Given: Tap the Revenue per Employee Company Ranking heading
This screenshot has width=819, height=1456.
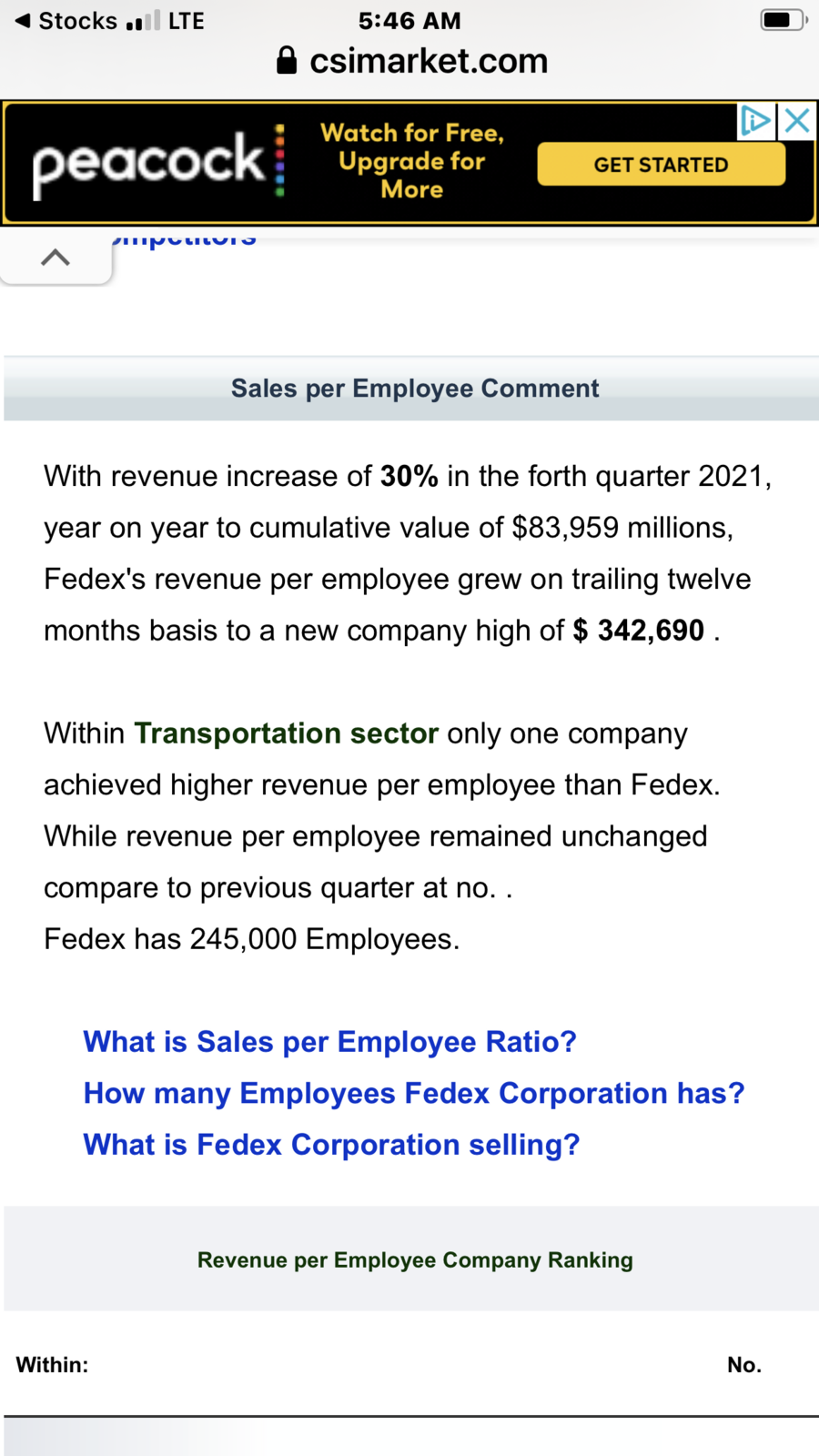Looking at the screenshot, I should (415, 1260).
